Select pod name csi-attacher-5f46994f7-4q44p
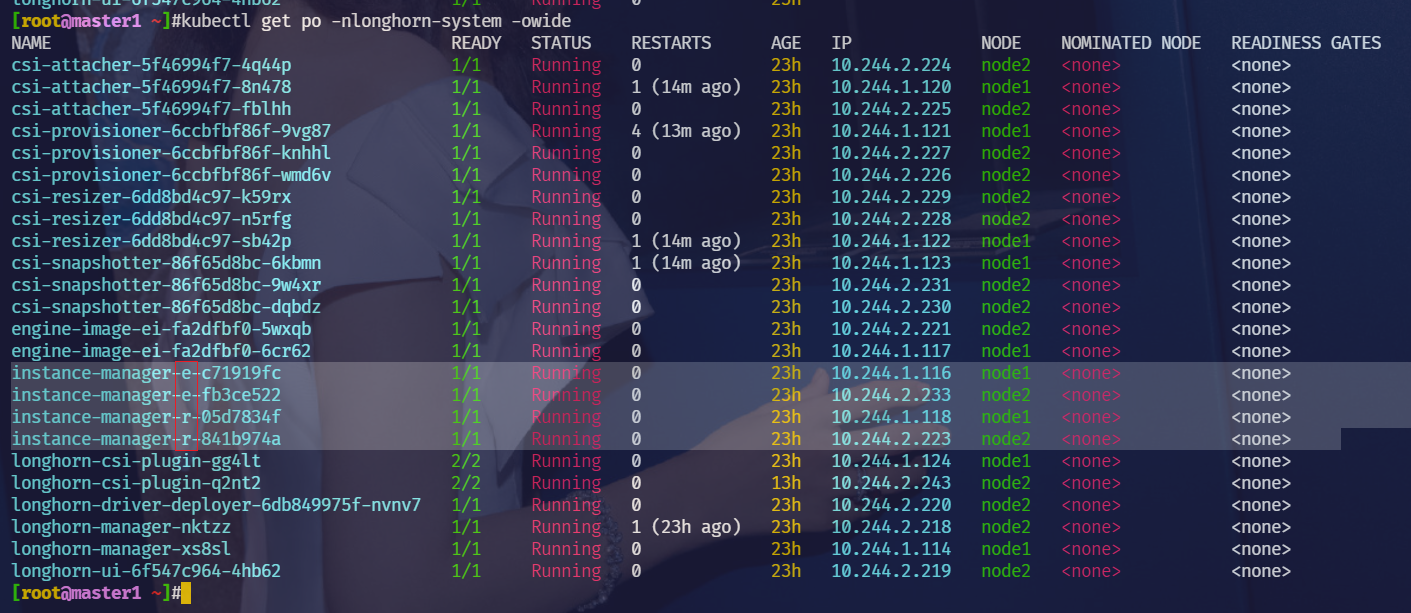Viewport: 1411px width, 613px height. 151,65
